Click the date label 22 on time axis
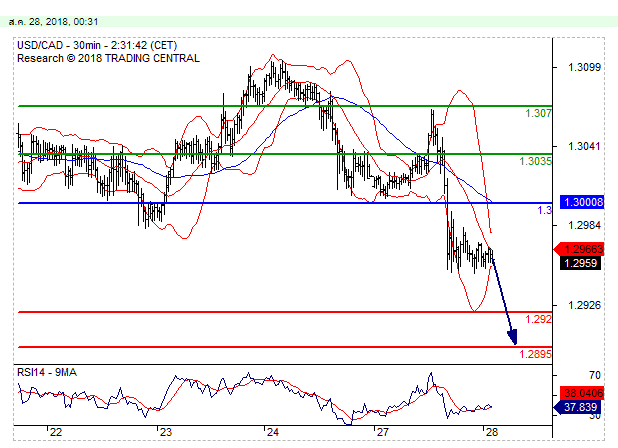The image size is (618, 448). 56,433
